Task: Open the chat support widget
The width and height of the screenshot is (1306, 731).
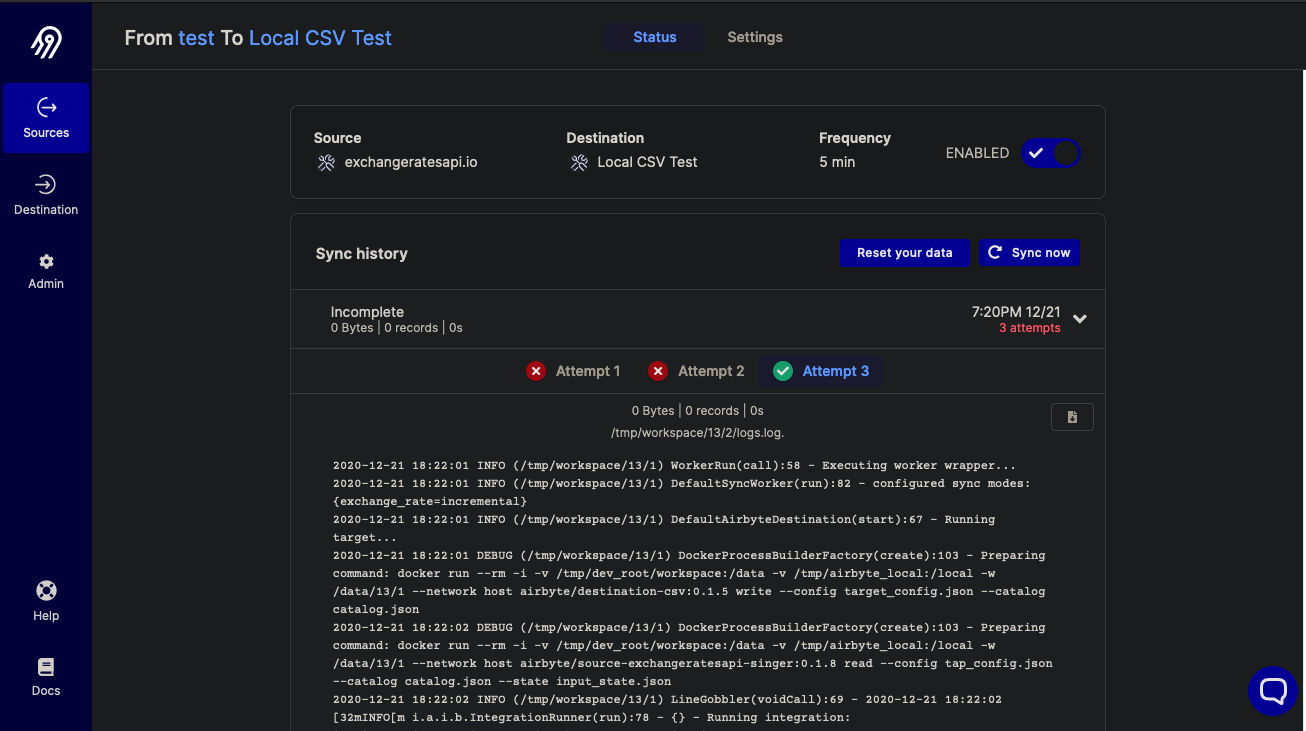Action: [1272, 690]
